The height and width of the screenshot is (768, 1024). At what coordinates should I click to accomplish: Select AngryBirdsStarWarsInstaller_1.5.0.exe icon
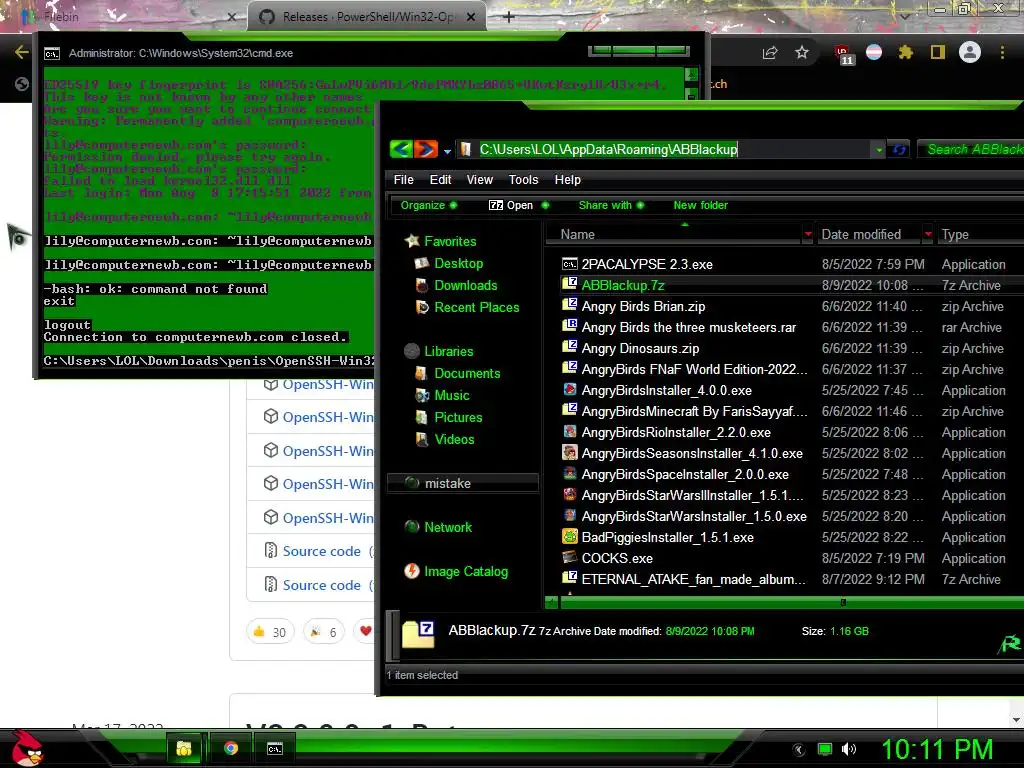coord(569,515)
